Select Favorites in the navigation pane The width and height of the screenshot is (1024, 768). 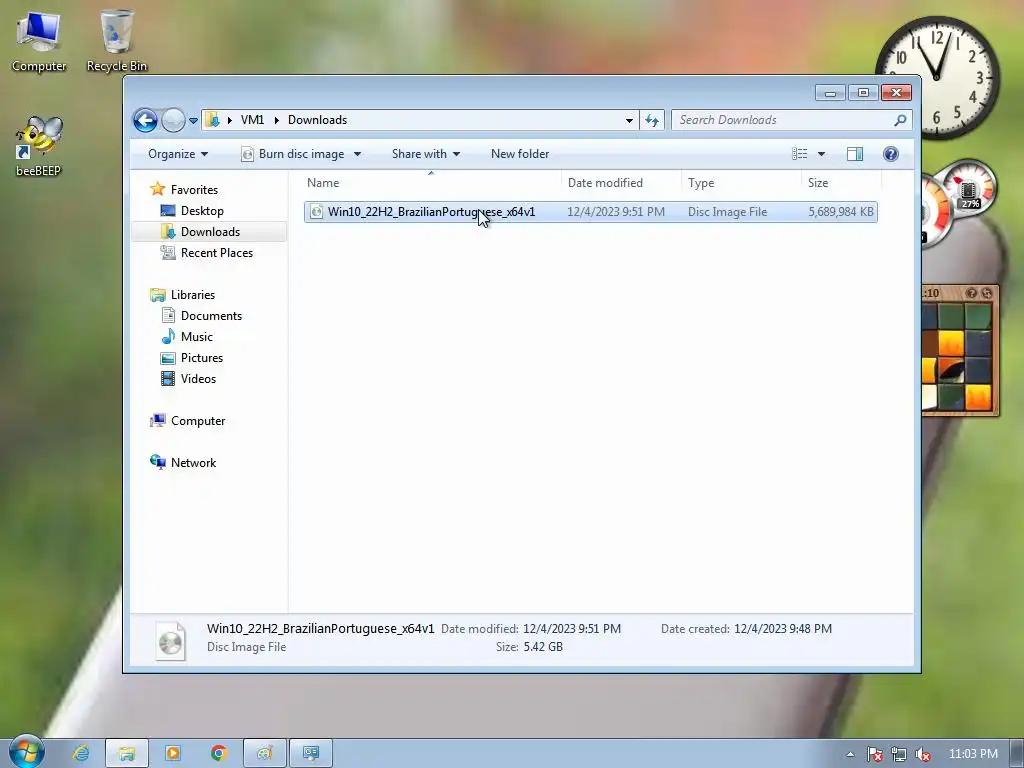click(x=194, y=190)
